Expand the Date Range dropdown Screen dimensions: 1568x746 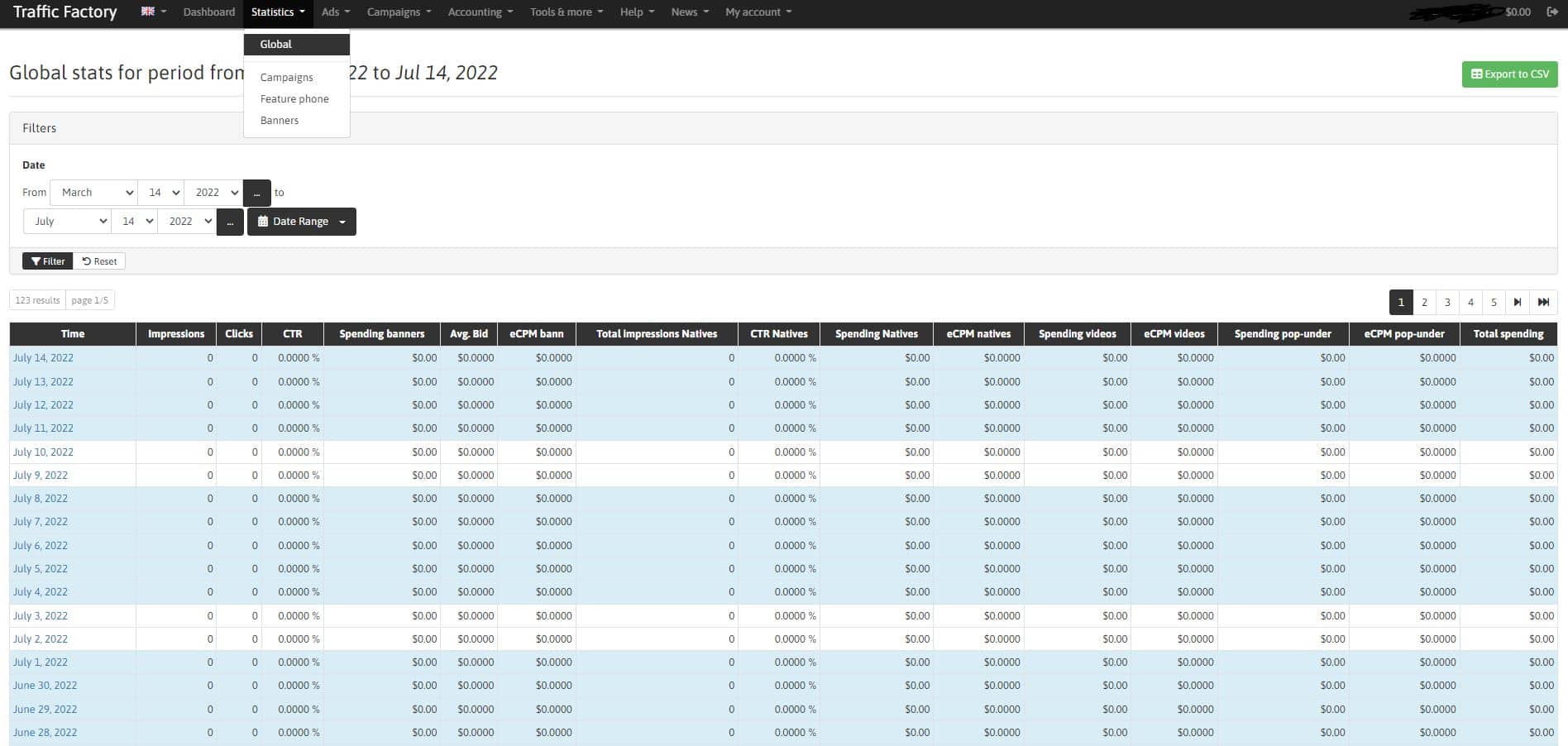[302, 222]
